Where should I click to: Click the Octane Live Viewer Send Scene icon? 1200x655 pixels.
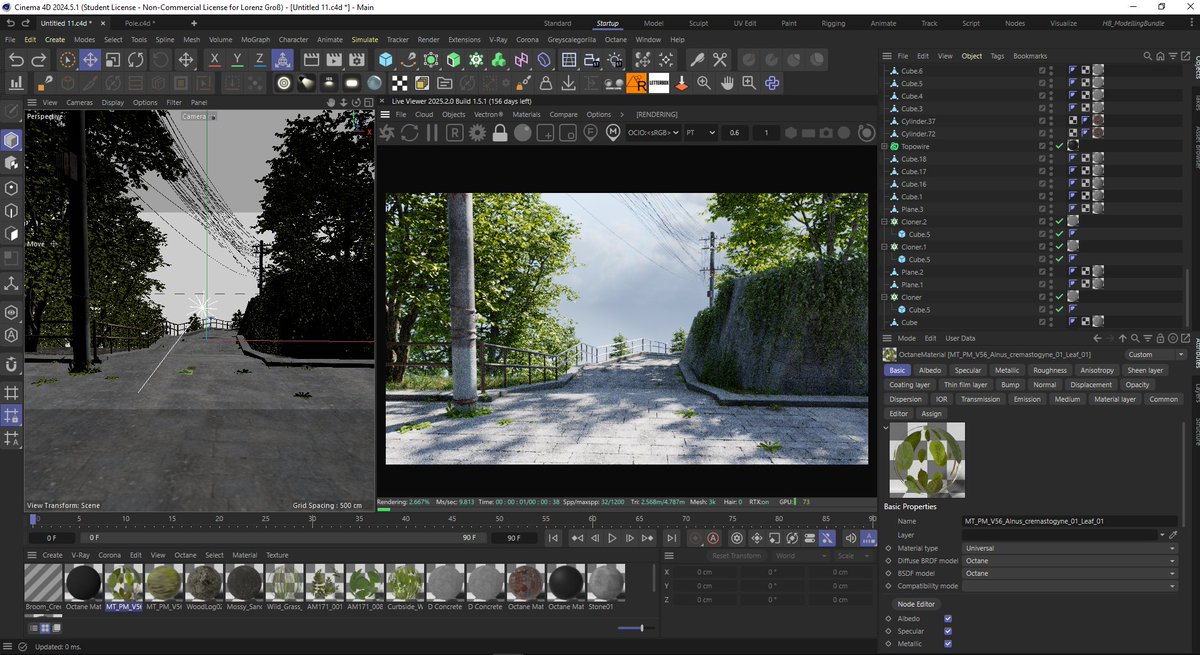pyautogui.click(x=386, y=132)
